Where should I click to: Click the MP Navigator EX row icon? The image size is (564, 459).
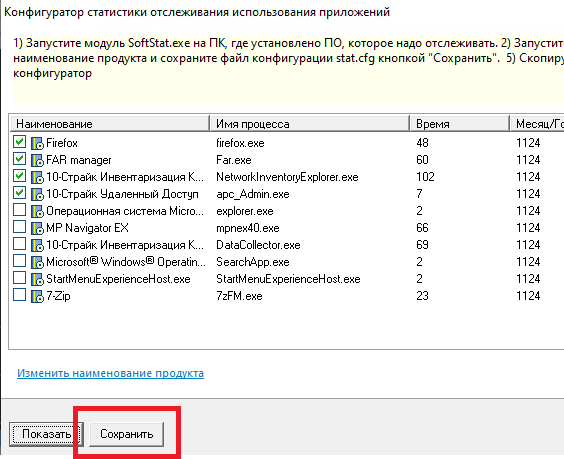(x=37, y=228)
